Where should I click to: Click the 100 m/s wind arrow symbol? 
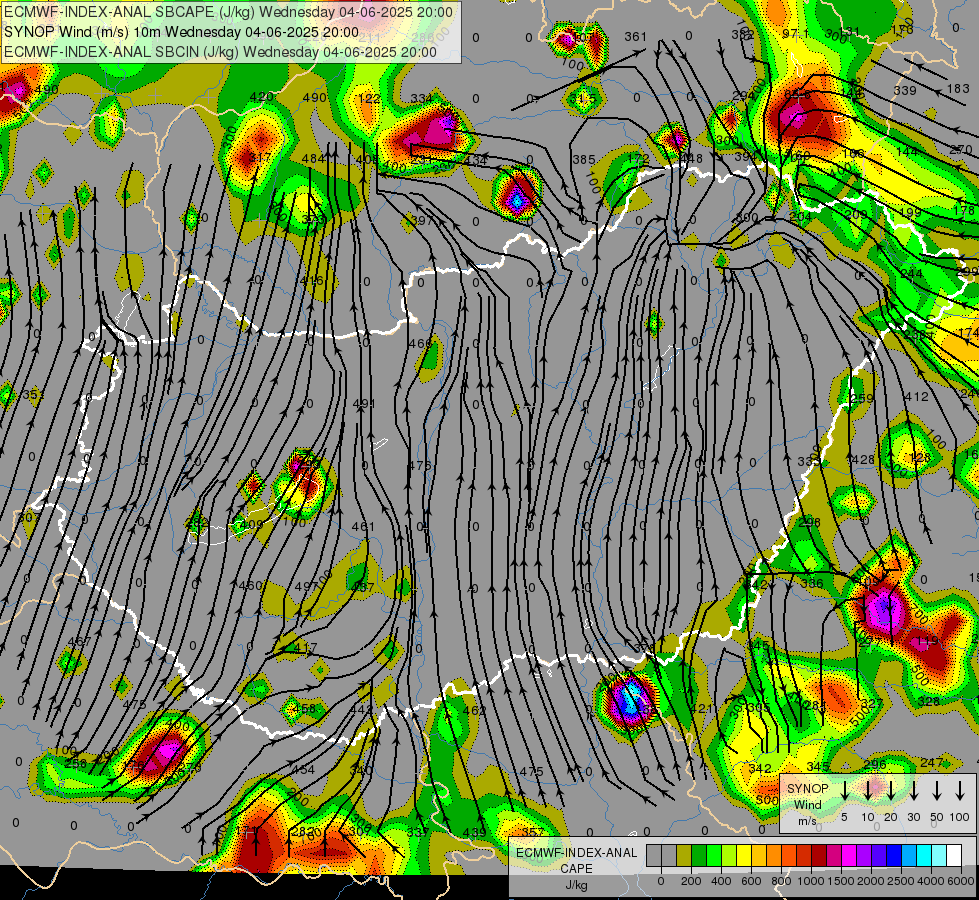click(960, 791)
